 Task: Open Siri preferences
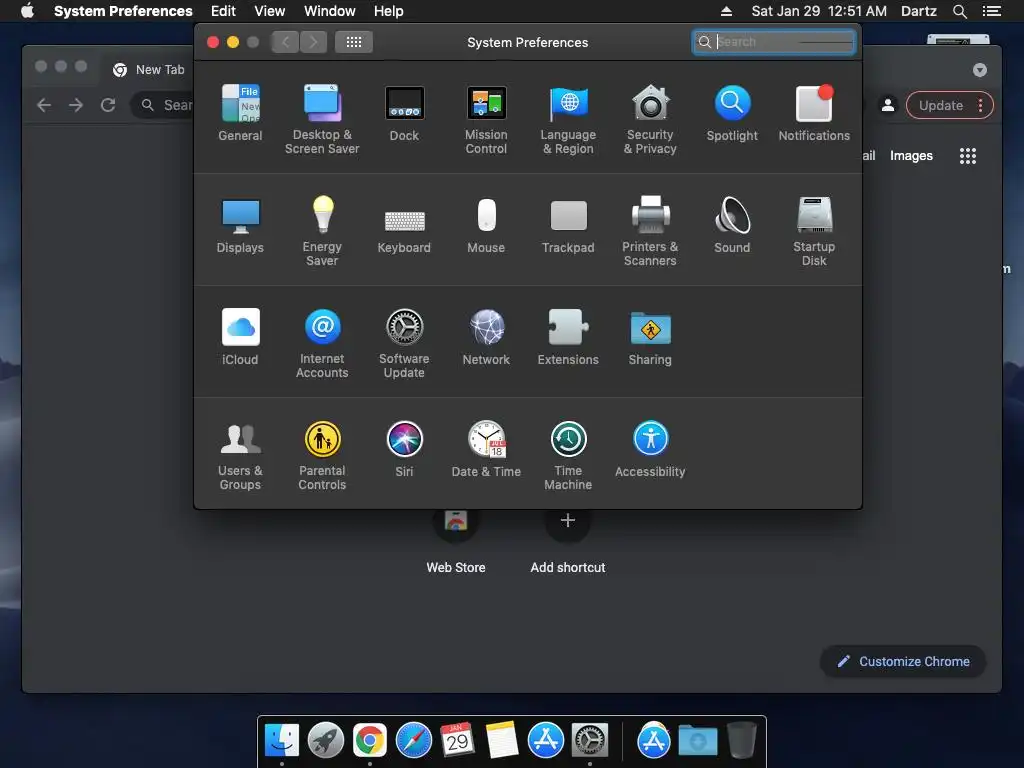click(404, 449)
